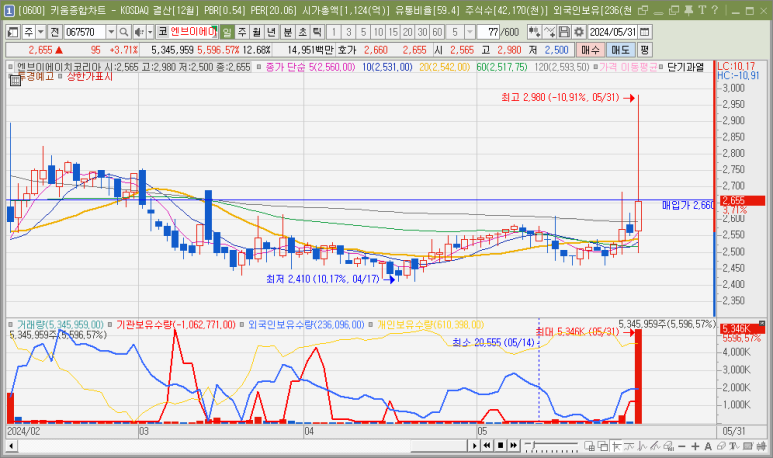This screenshot has height=458, width=773.
Task: Click the 평 button
Action: (x=644, y=50)
